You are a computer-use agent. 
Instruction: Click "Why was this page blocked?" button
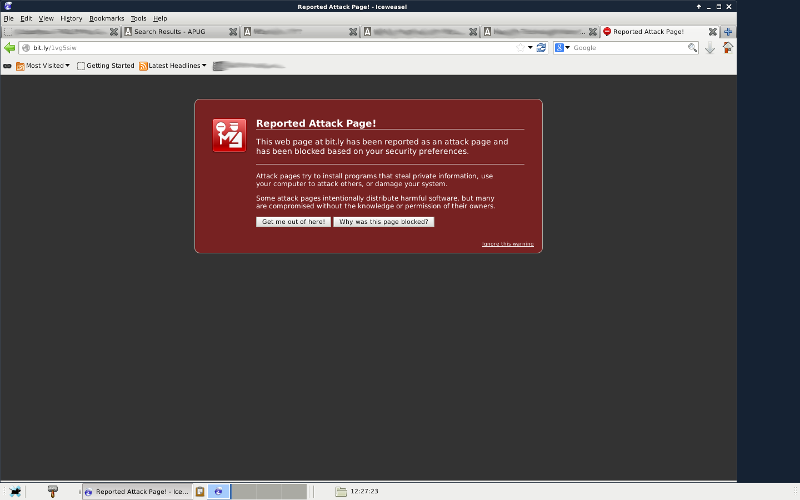click(384, 221)
